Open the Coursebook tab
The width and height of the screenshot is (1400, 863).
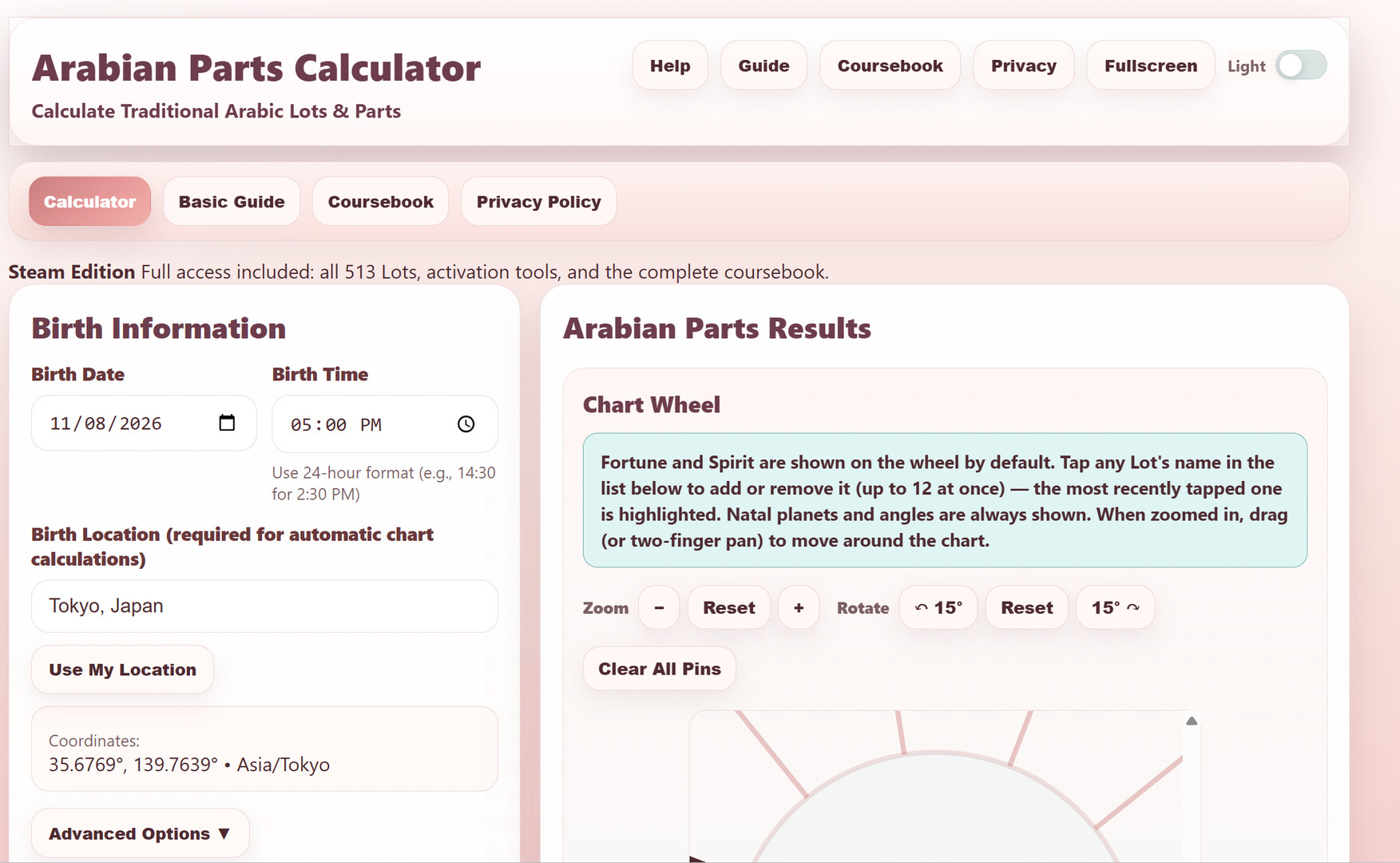[x=381, y=201]
